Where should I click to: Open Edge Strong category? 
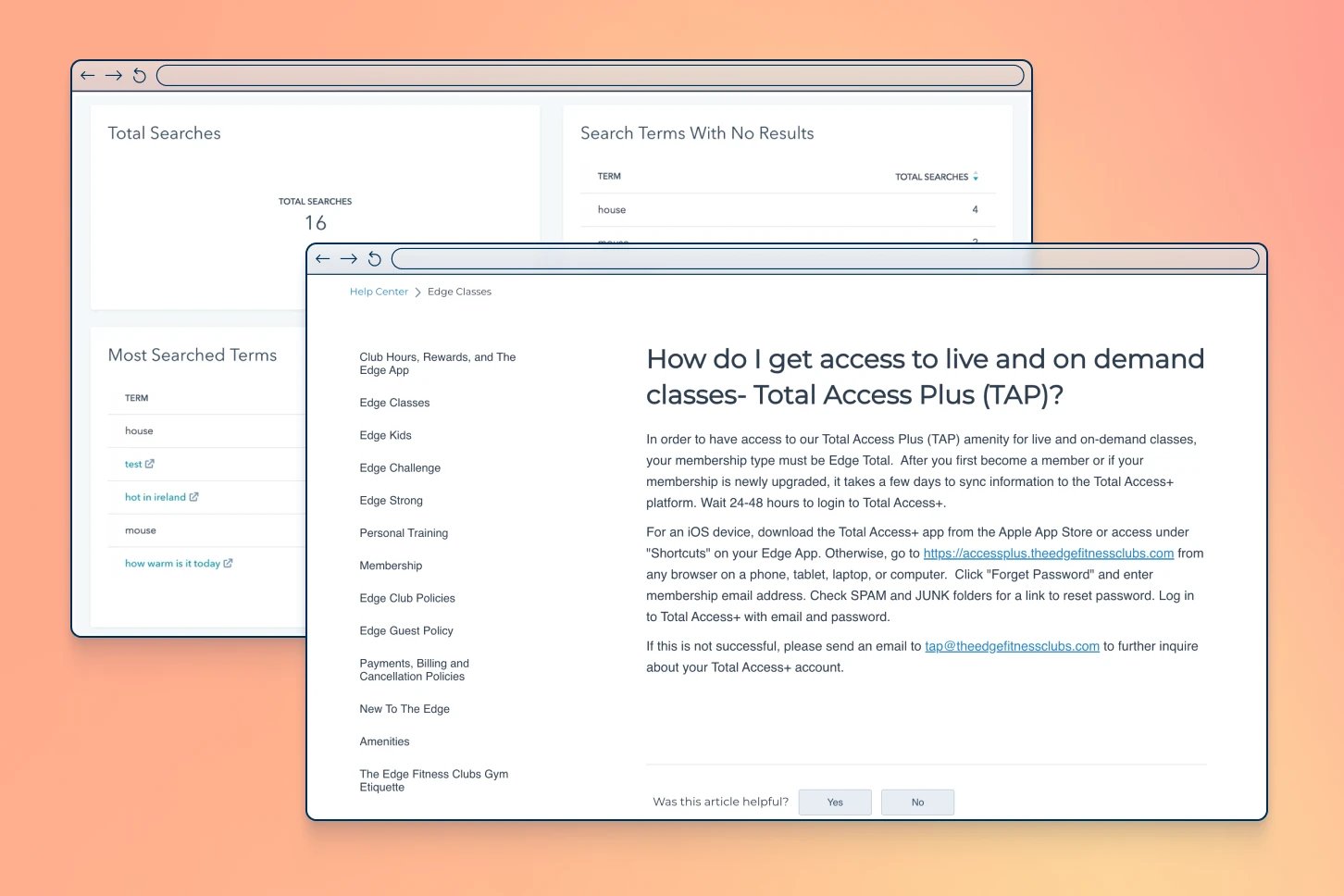[391, 501]
